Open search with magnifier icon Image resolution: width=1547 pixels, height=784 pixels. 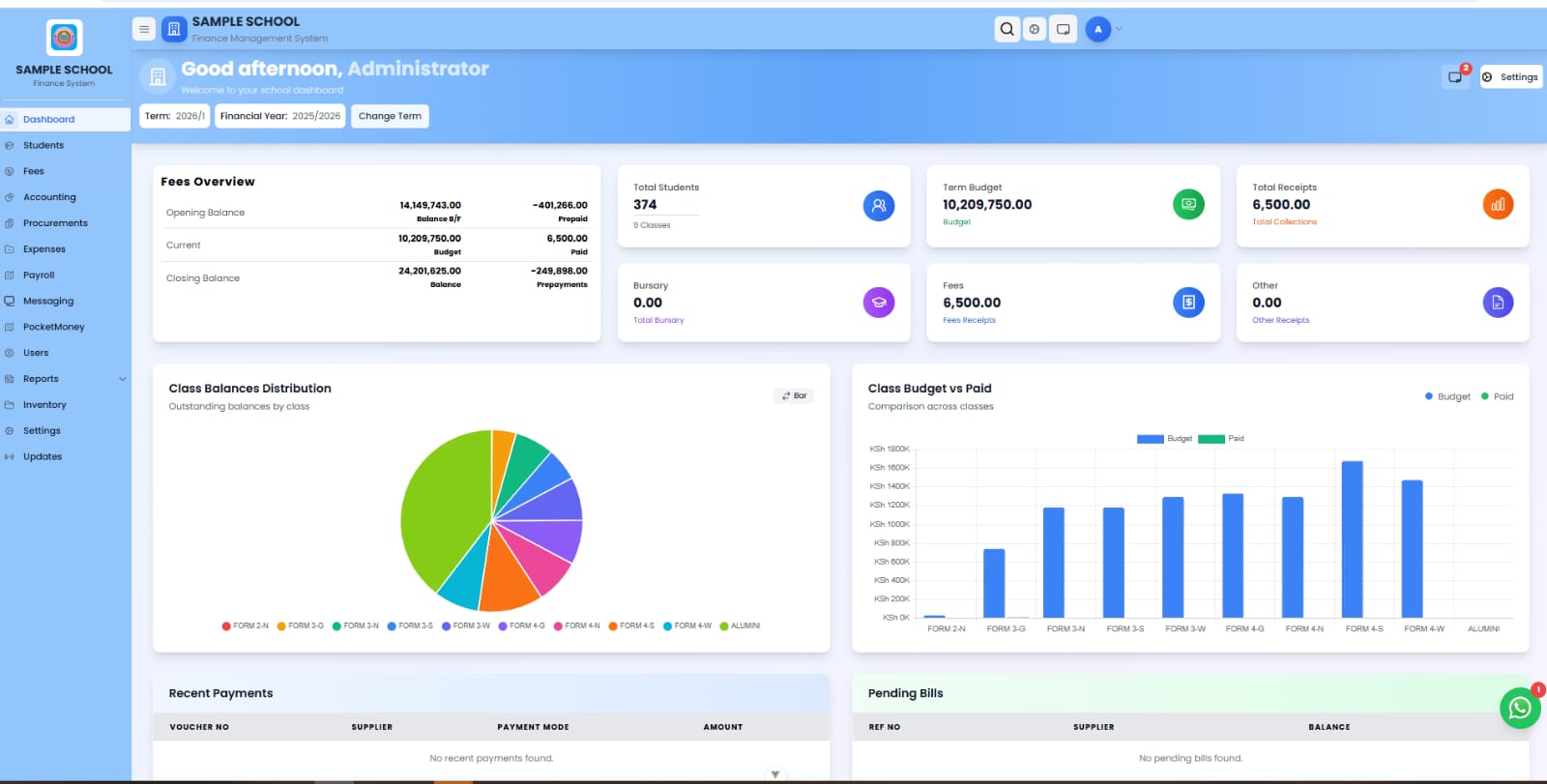1007,29
